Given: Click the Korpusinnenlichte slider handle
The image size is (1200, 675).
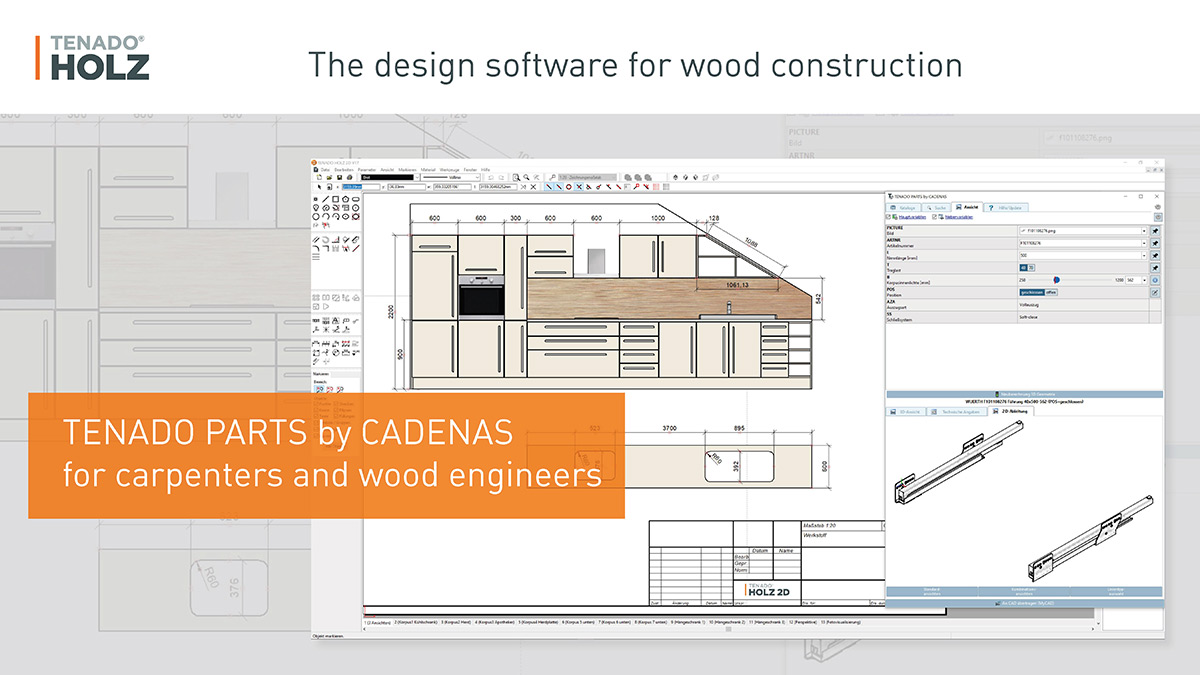Looking at the screenshot, I should (1057, 280).
